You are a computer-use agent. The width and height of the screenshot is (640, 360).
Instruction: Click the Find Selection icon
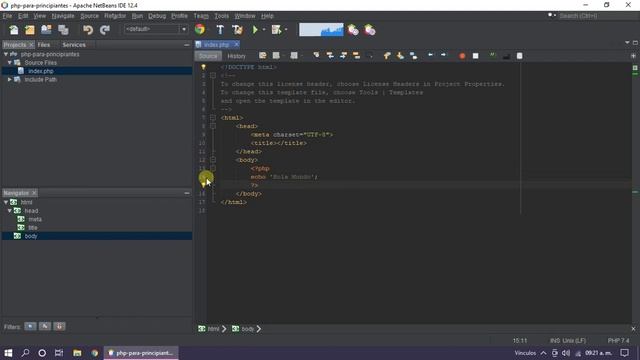pyautogui.click(x=316, y=56)
